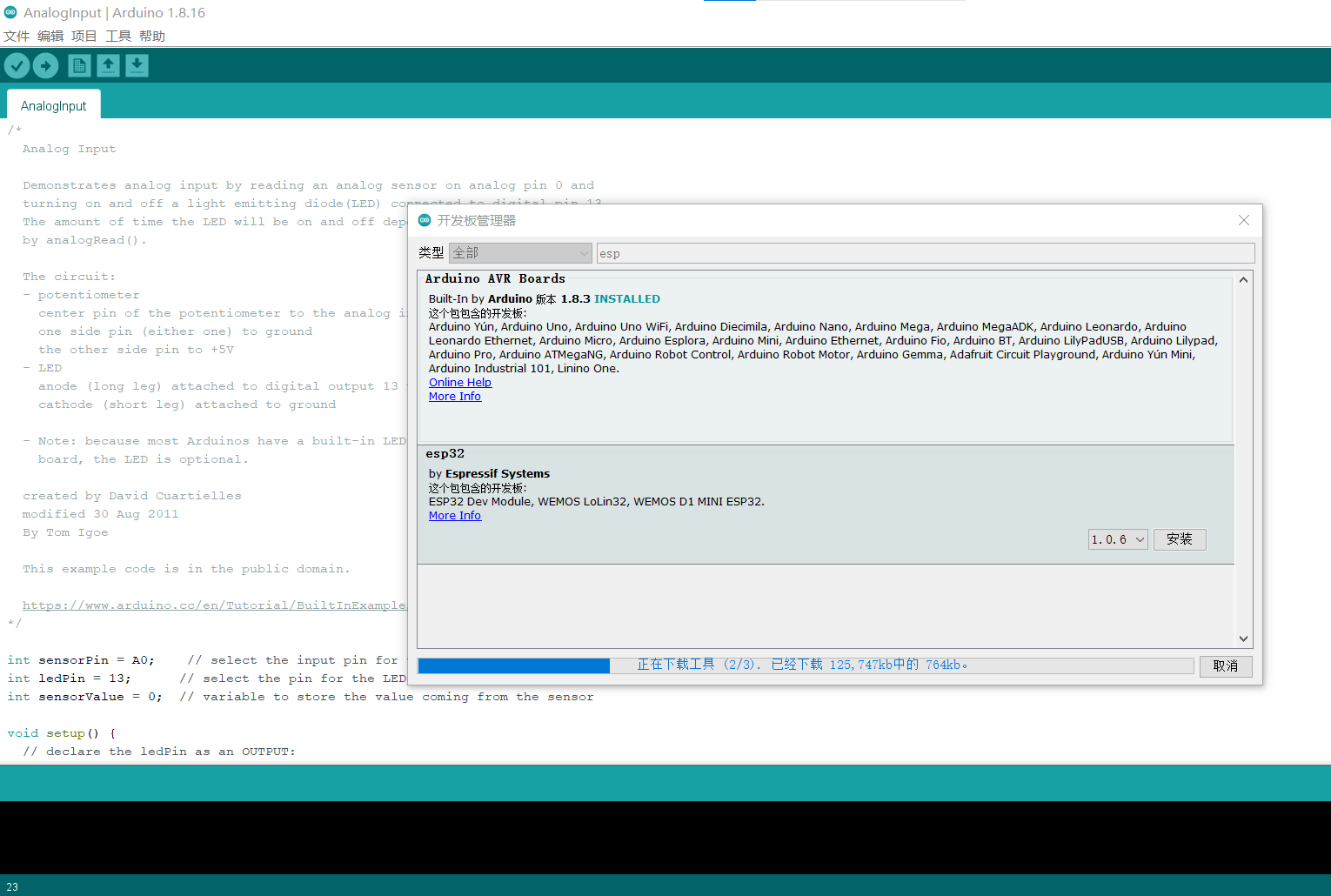Click the 类型 label in Boards Manager
The image size is (1331, 896).
pos(431,252)
